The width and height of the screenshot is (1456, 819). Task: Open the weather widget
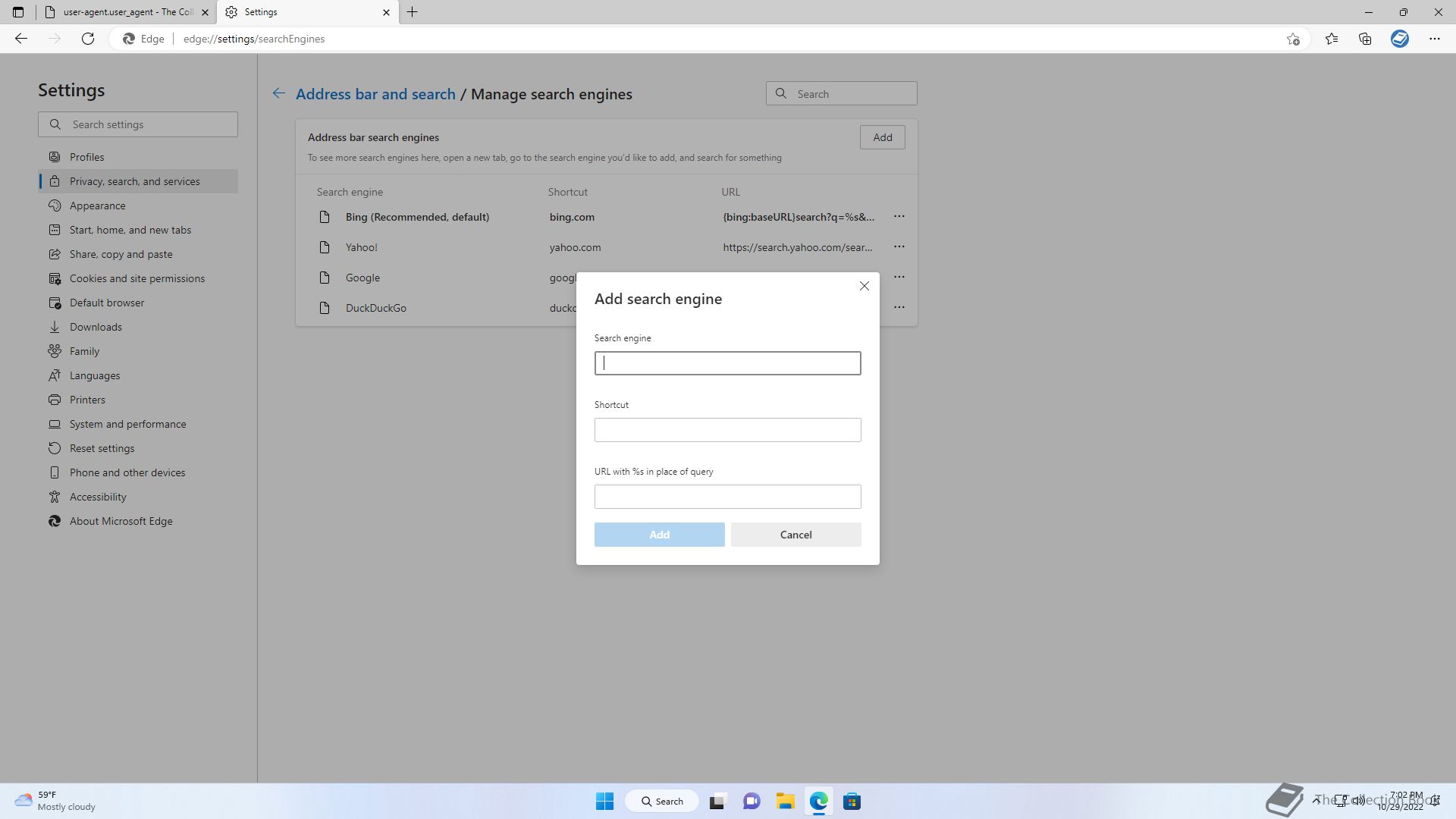pos(57,802)
